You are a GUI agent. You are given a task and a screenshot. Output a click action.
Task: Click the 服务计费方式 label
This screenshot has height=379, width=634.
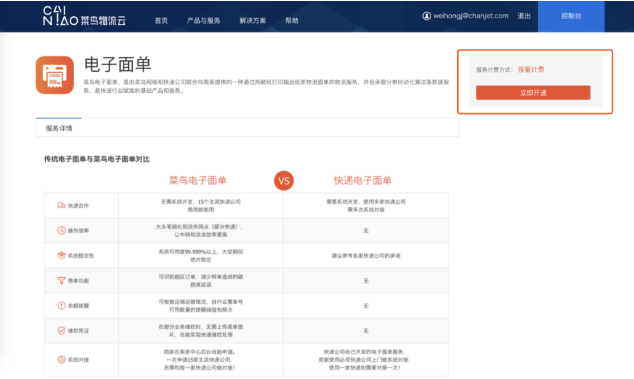coord(494,70)
